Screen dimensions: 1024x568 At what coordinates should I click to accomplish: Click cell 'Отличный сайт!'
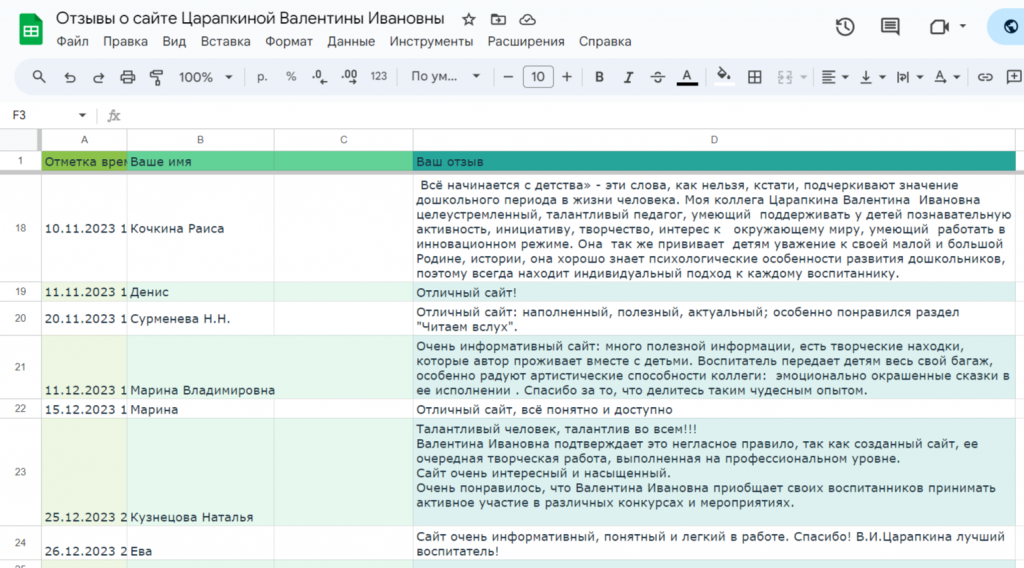coord(714,292)
